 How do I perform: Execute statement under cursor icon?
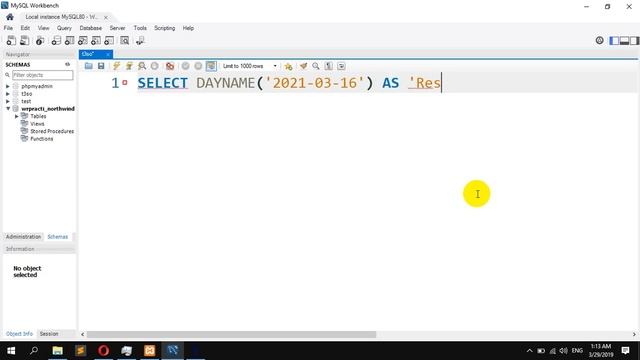pos(129,66)
